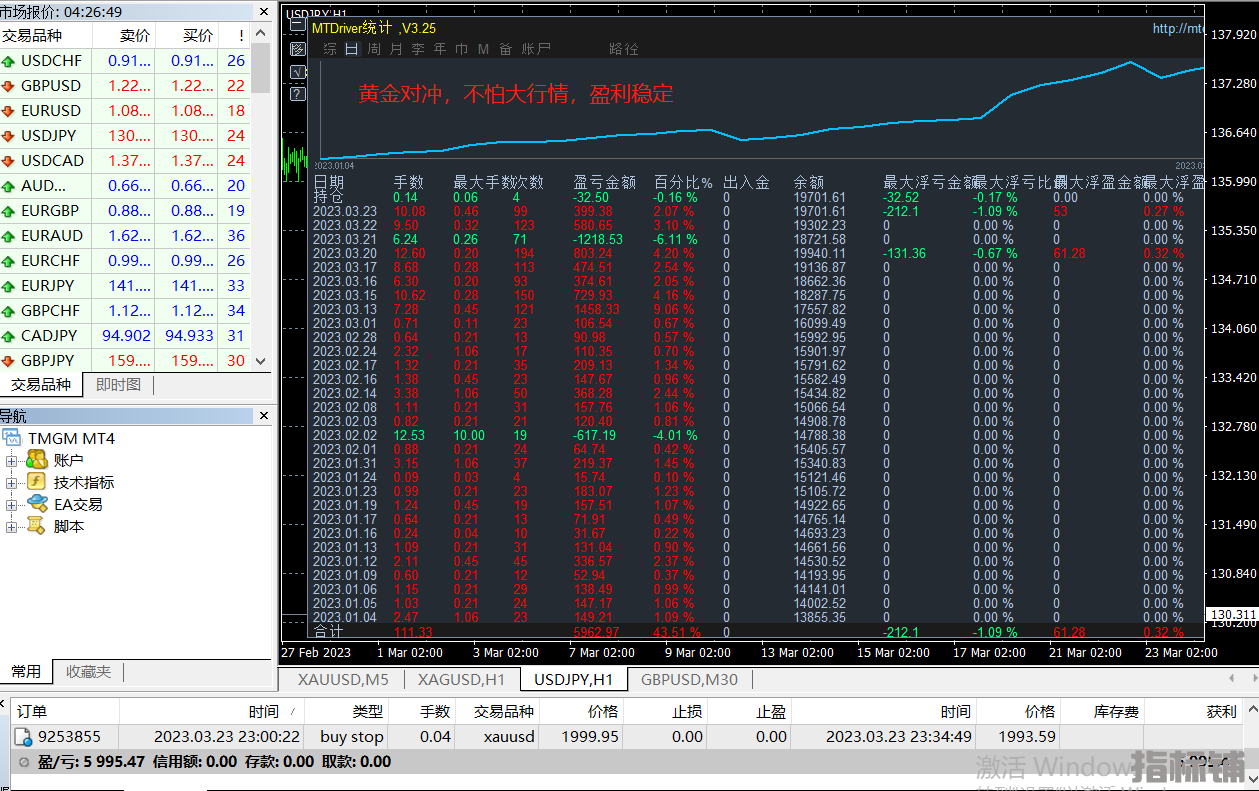Click the http://mt link in MTDriver header
1259x791 pixels.
1178,29
